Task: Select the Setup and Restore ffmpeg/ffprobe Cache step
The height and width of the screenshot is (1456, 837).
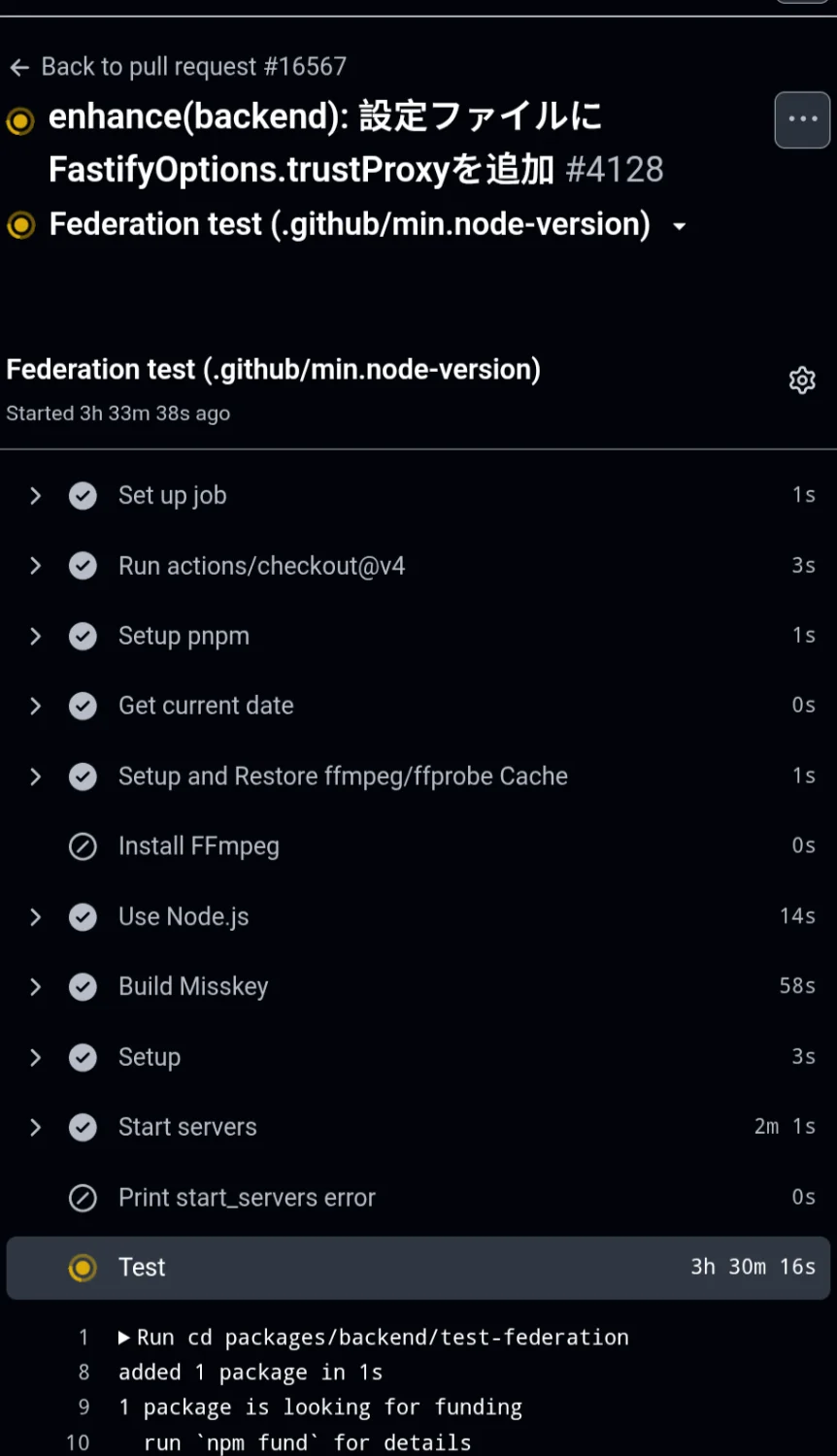Action: click(343, 777)
